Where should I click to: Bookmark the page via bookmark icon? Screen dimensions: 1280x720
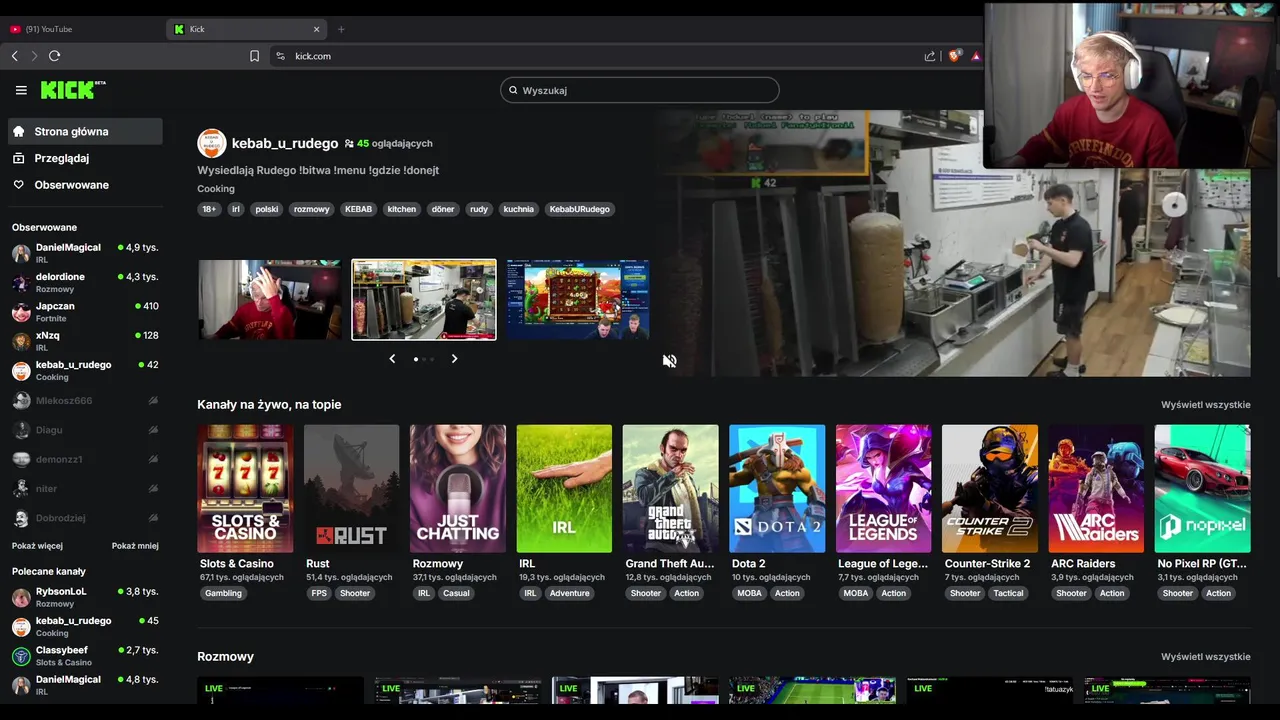pyautogui.click(x=254, y=56)
